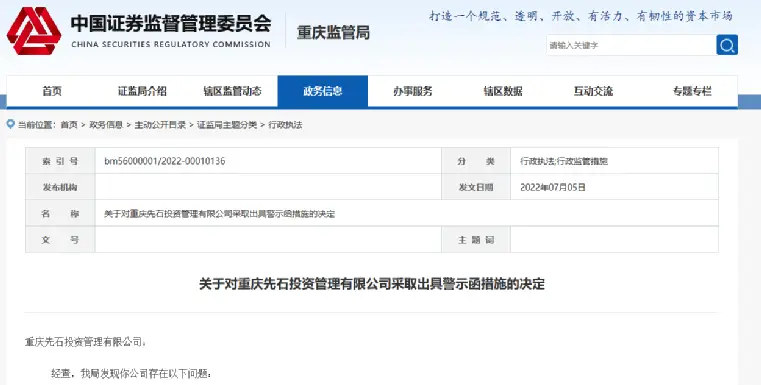Click the 发布机构 label cell

pos(60,187)
